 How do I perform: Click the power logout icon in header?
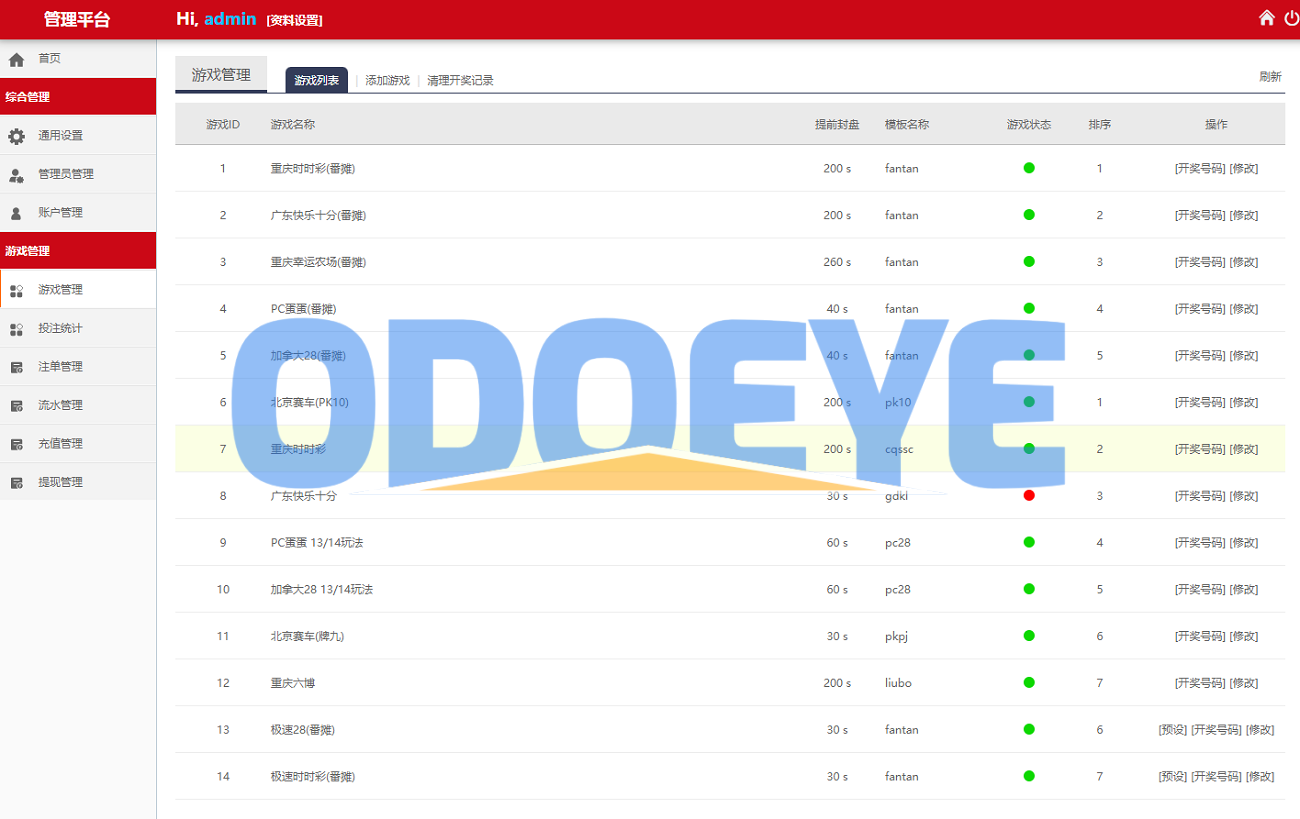pyautogui.click(x=1292, y=17)
